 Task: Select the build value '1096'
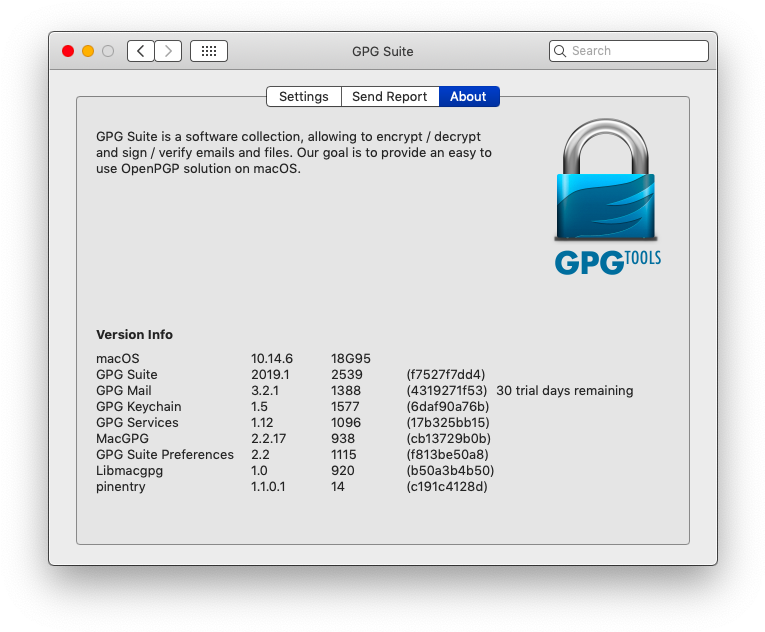point(346,423)
